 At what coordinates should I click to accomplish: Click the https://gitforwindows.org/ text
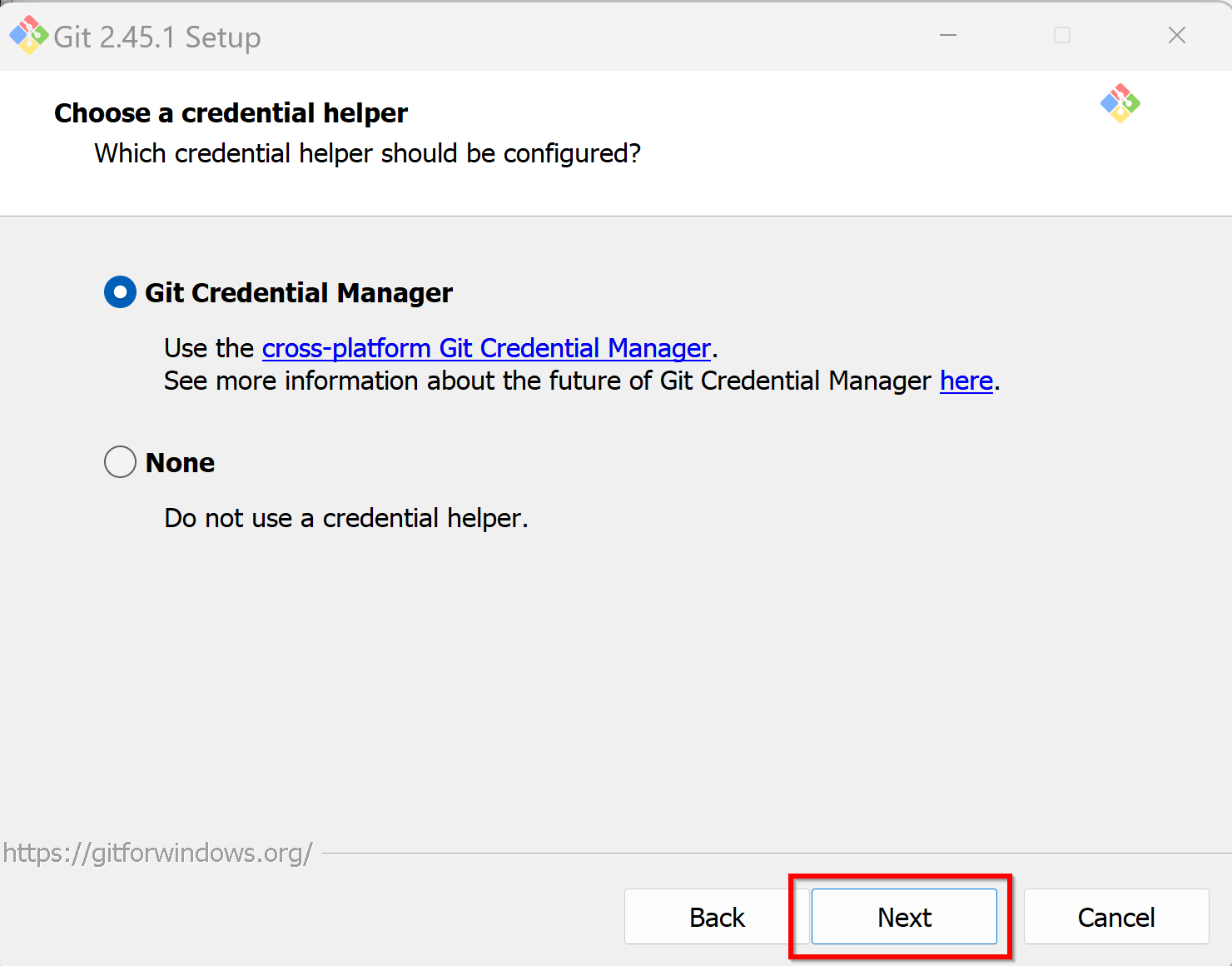coord(157,853)
